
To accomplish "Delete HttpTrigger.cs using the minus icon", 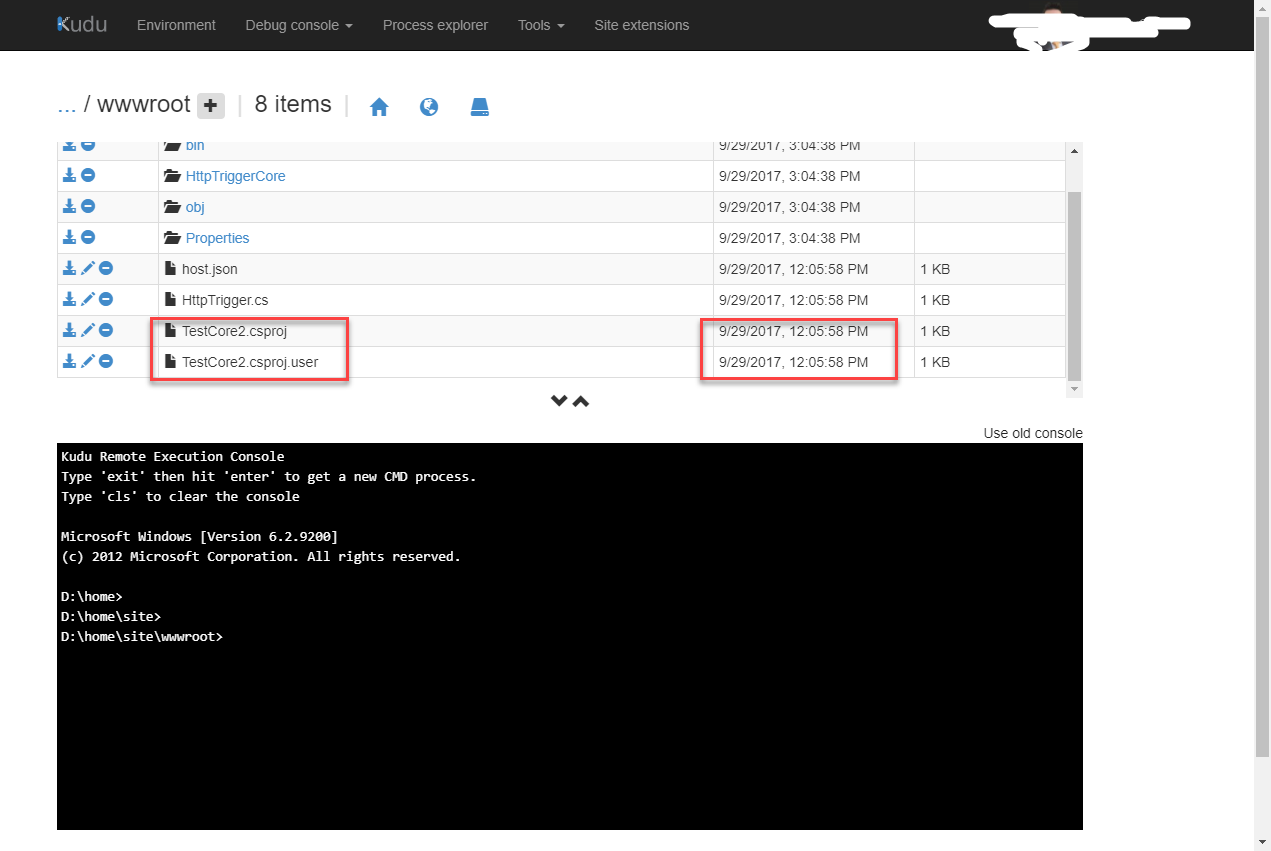I will pos(105,299).
